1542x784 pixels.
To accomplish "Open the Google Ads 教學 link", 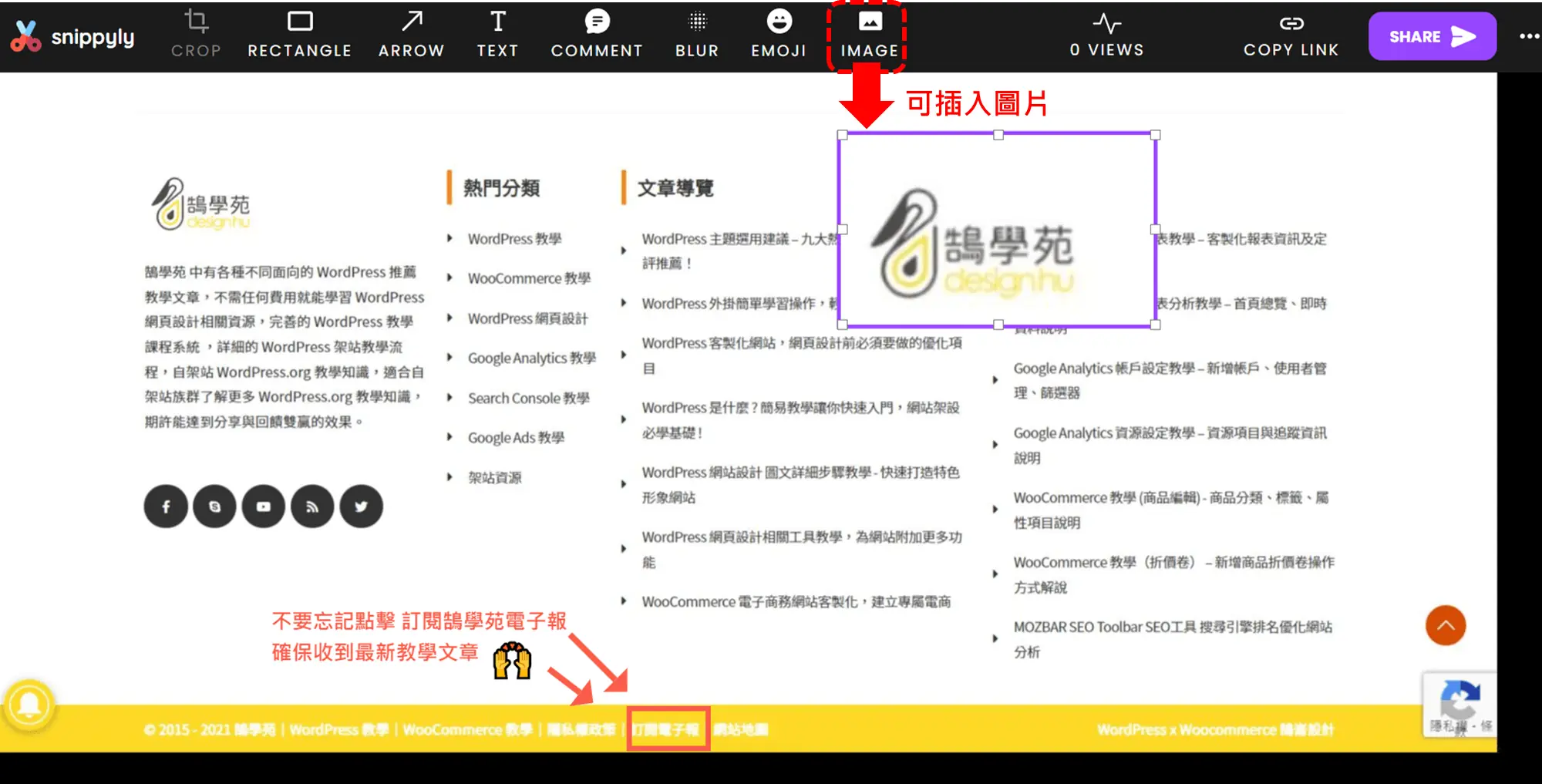I will (x=516, y=437).
